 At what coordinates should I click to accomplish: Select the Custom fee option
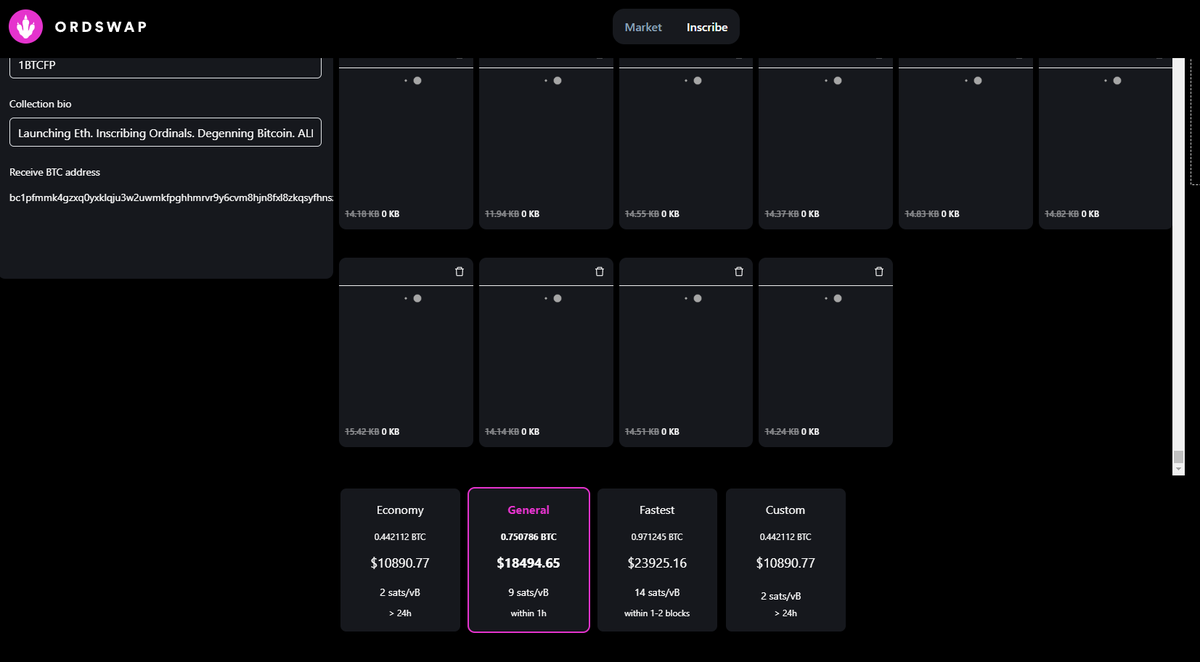785,560
